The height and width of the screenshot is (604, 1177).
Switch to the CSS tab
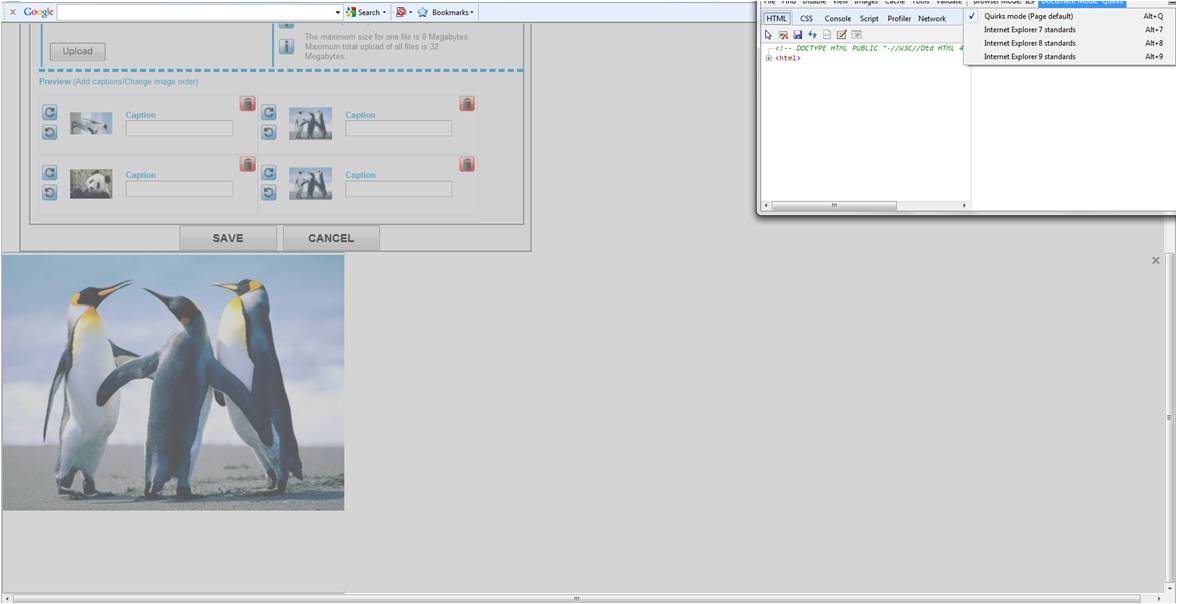coord(806,18)
